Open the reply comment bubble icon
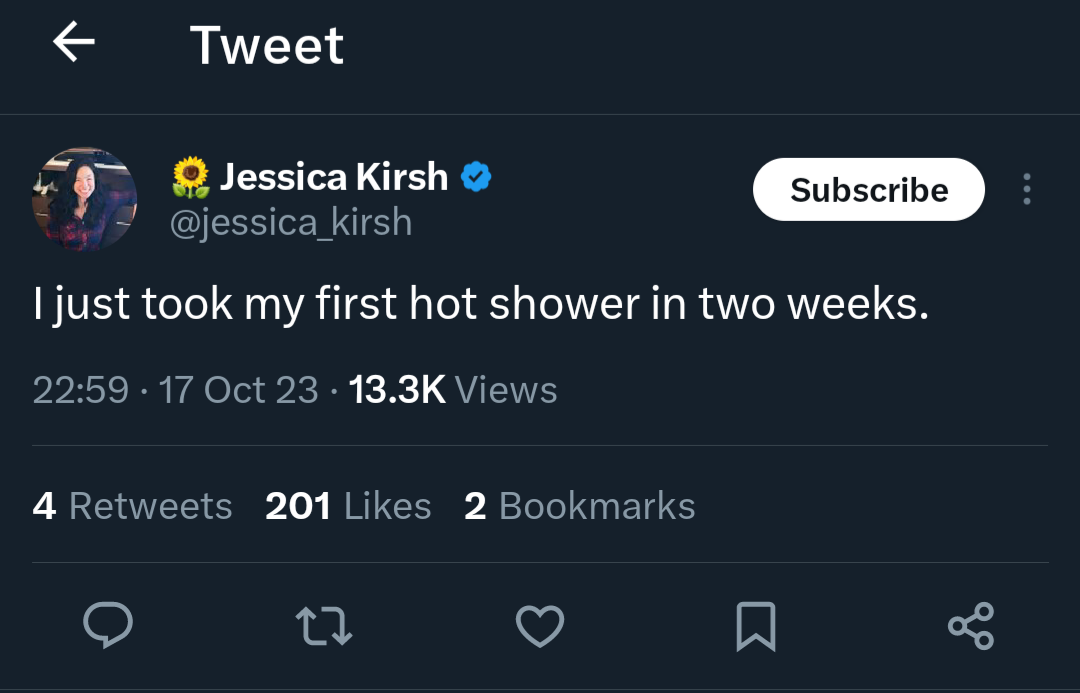This screenshot has height=693, width=1080. (x=108, y=625)
